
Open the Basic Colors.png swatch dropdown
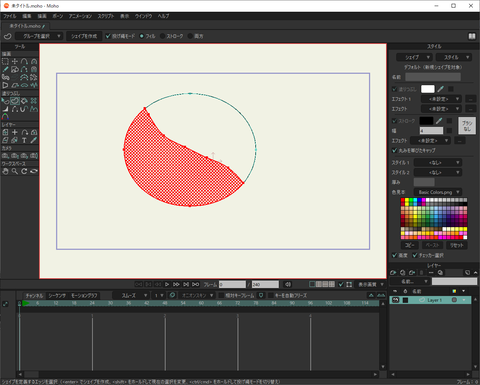[x=438, y=192]
